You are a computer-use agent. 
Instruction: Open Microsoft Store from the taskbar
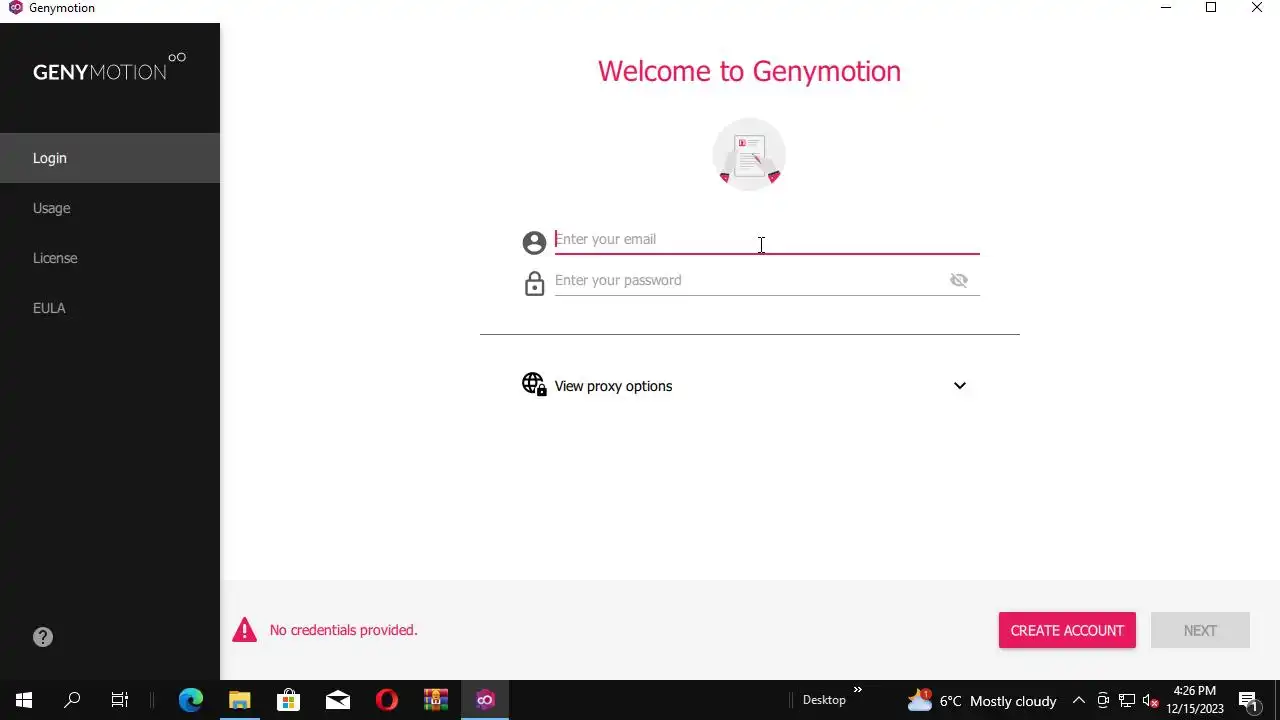point(289,700)
